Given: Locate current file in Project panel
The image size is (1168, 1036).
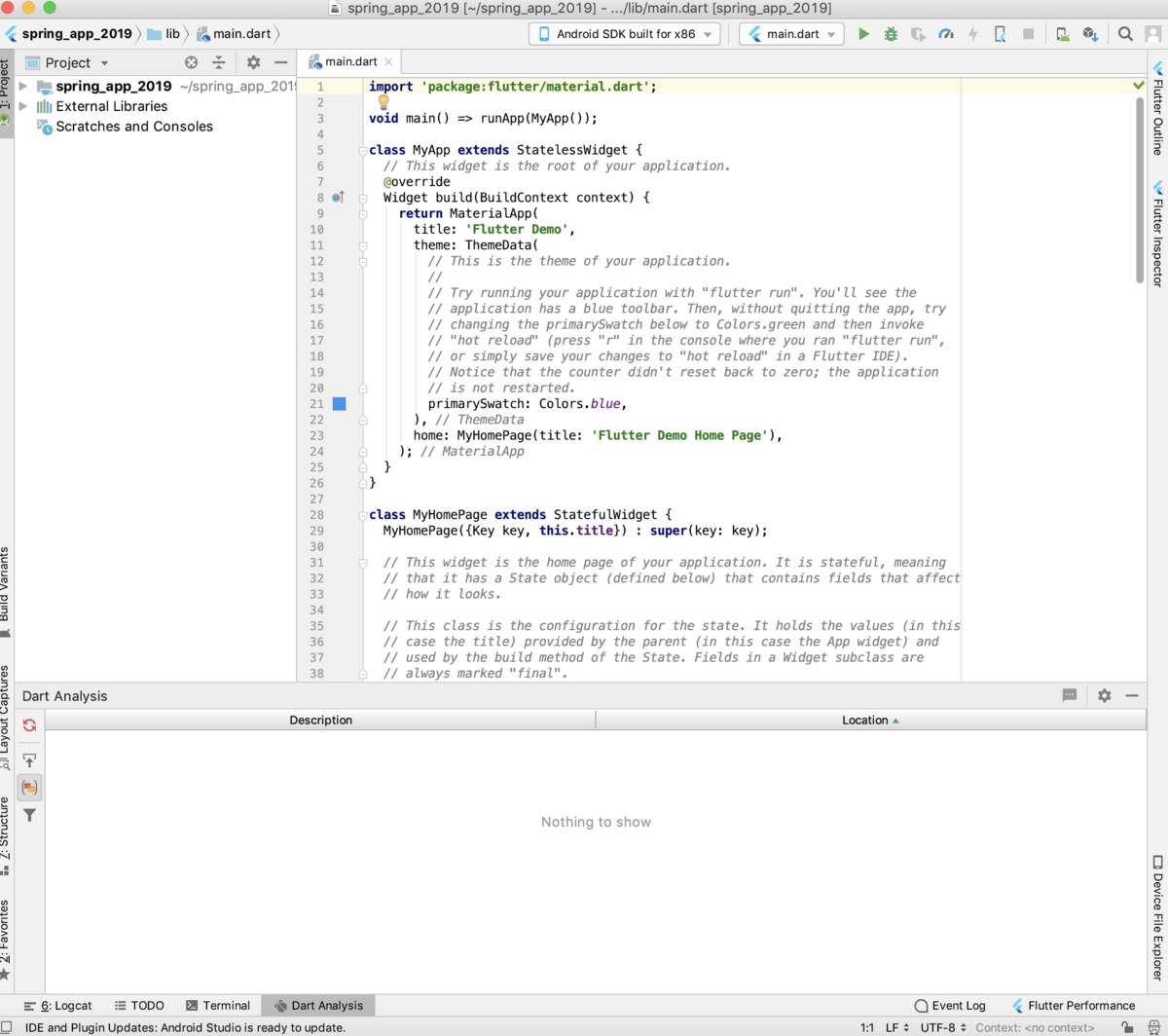Looking at the screenshot, I should click(192, 62).
